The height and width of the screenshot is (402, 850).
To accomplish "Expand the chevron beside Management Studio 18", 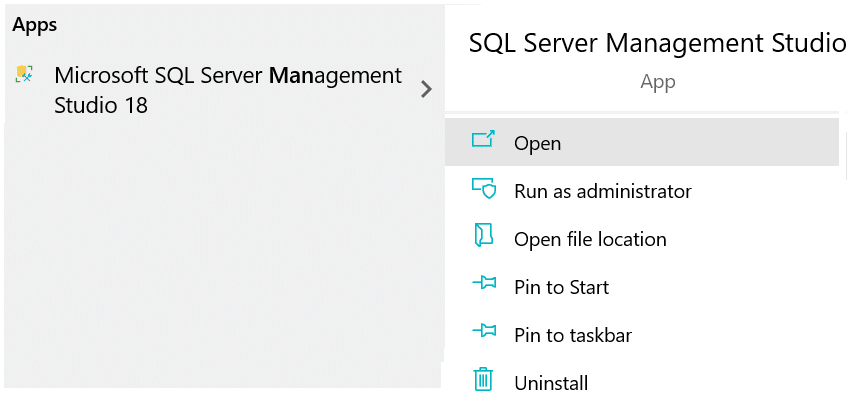I will tap(427, 89).
